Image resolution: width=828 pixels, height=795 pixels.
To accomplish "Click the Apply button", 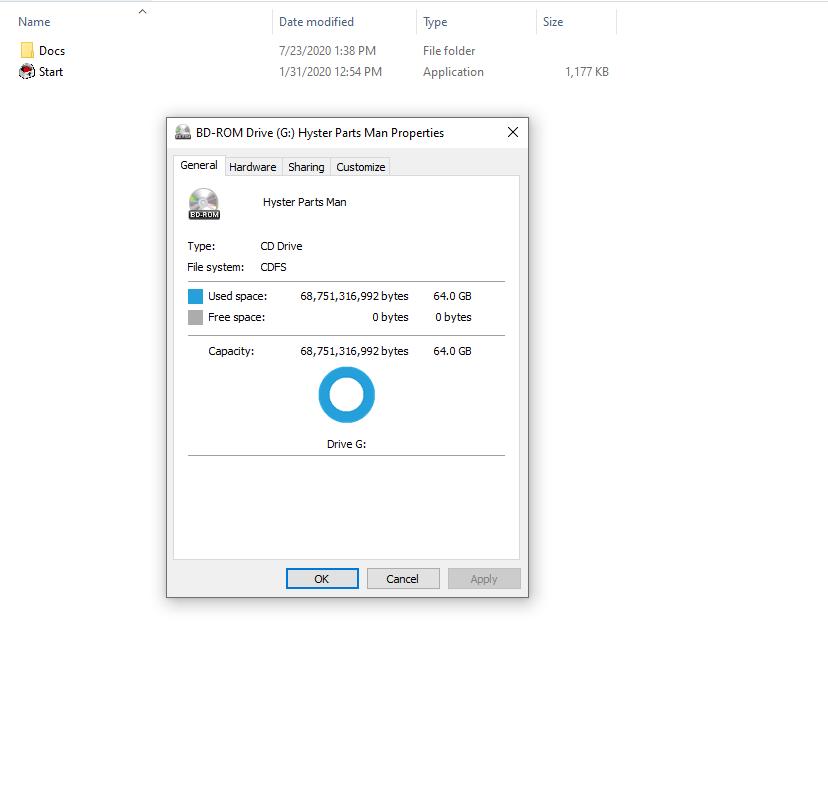I will point(484,579).
